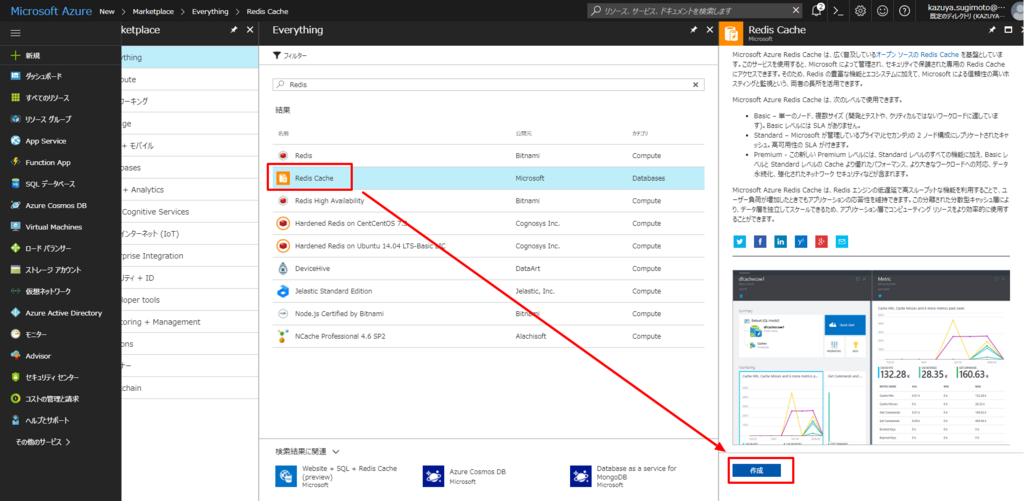Viewport: 1024px width, 501px height.
Task: Share via email icon
Action: pos(842,242)
